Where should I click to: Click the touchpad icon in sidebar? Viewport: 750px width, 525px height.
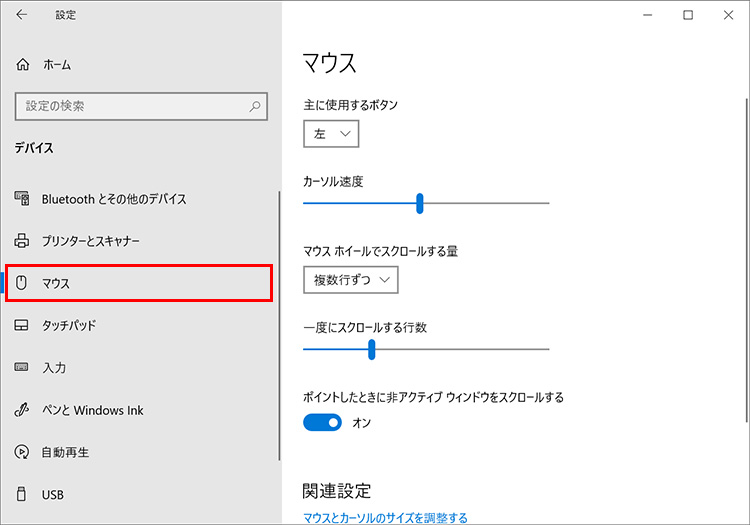click(x=23, y=326)
